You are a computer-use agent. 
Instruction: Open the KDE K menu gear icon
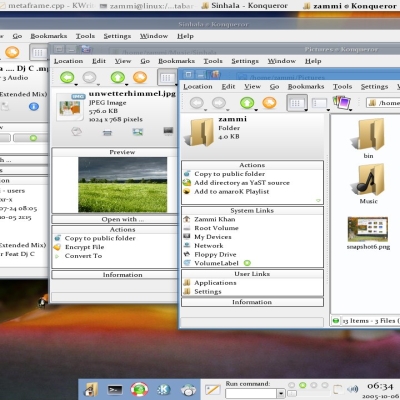coord(164,389)
